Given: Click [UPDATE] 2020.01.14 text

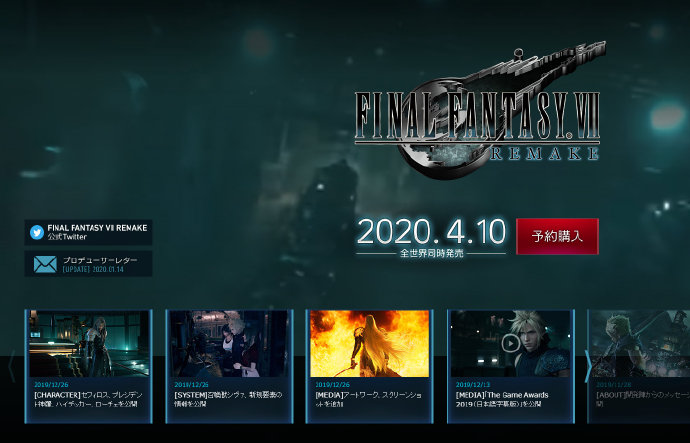Looking at the screenshot, I should point(93,269).
